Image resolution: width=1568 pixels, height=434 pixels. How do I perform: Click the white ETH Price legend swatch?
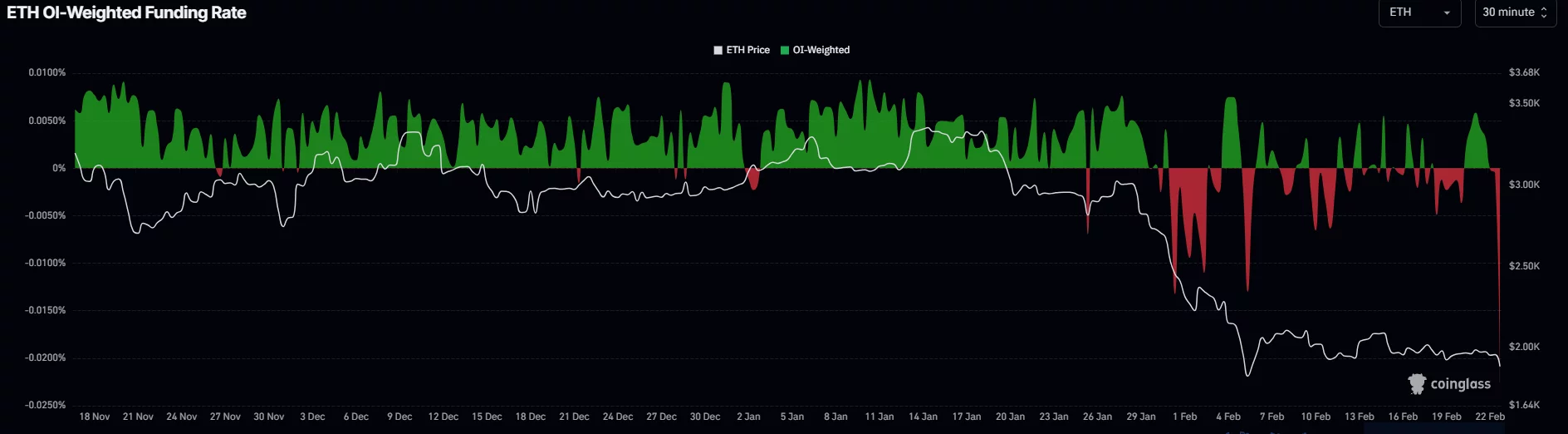(x=718, y=50)
